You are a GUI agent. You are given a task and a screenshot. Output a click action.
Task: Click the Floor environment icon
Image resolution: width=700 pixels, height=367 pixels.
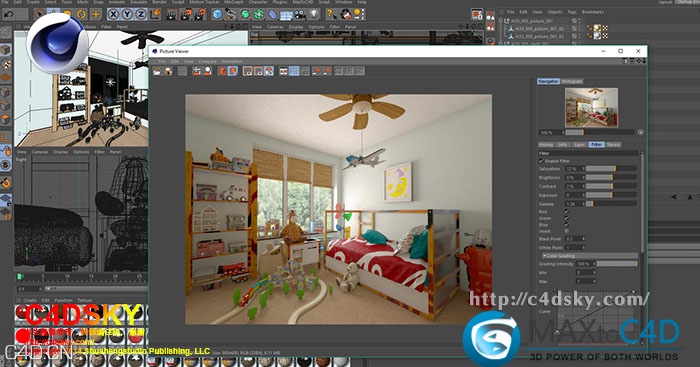(x=286, y=14)
